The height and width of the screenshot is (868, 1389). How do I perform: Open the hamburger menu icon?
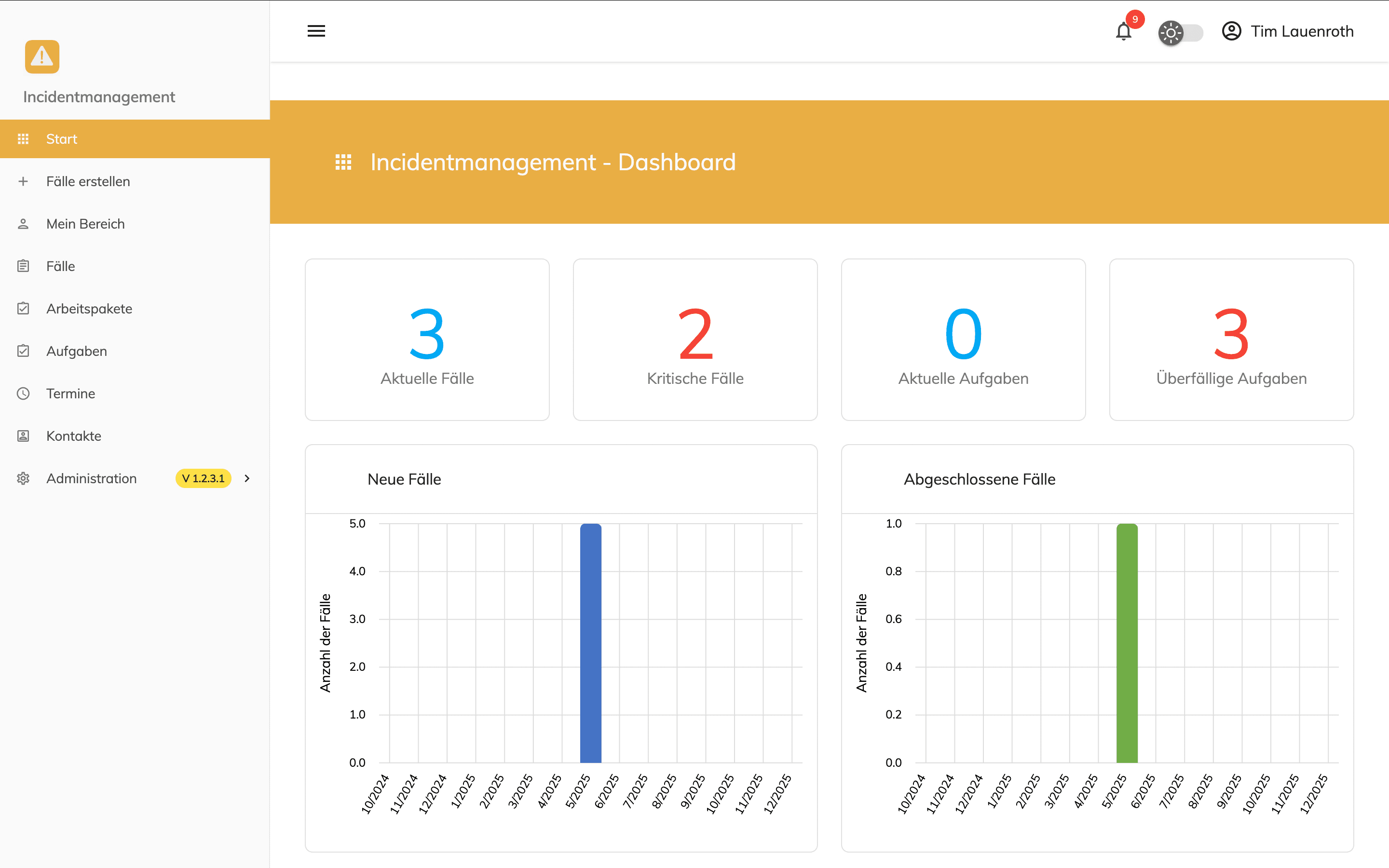click(x=316, y=31)
